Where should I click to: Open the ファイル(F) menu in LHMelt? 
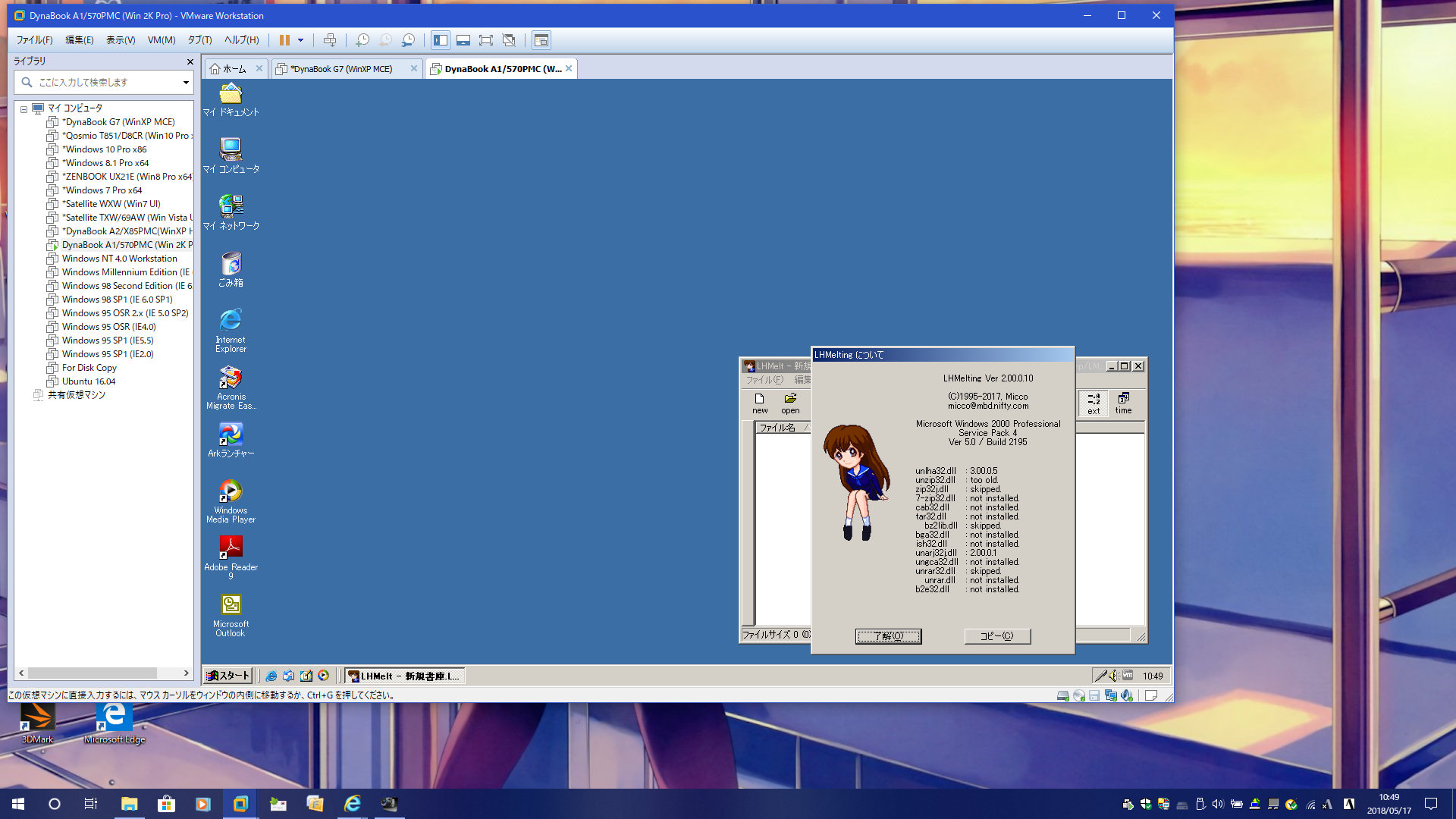click(764, 380)
